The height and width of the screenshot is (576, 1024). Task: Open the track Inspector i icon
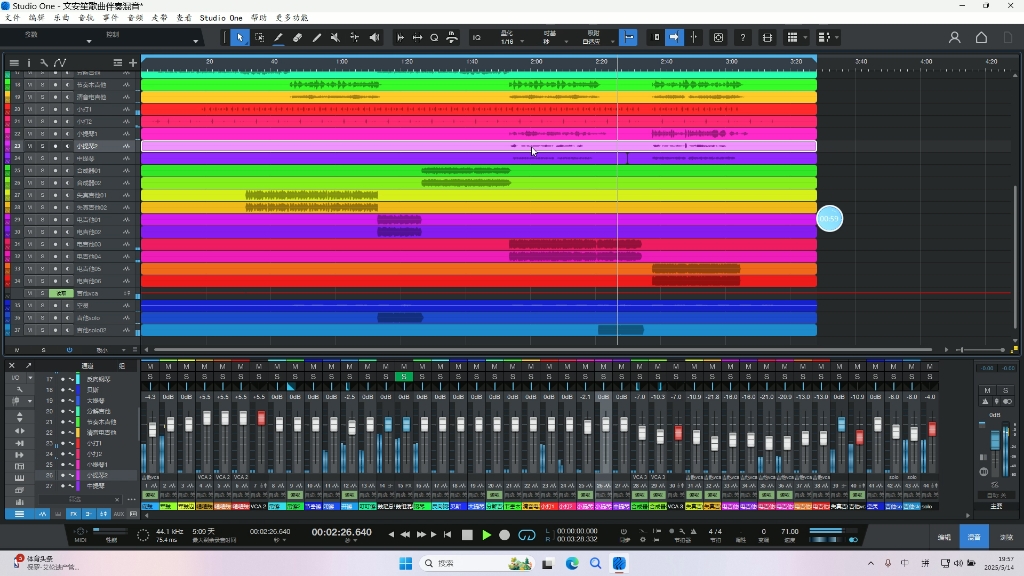[x=29, y=63]
